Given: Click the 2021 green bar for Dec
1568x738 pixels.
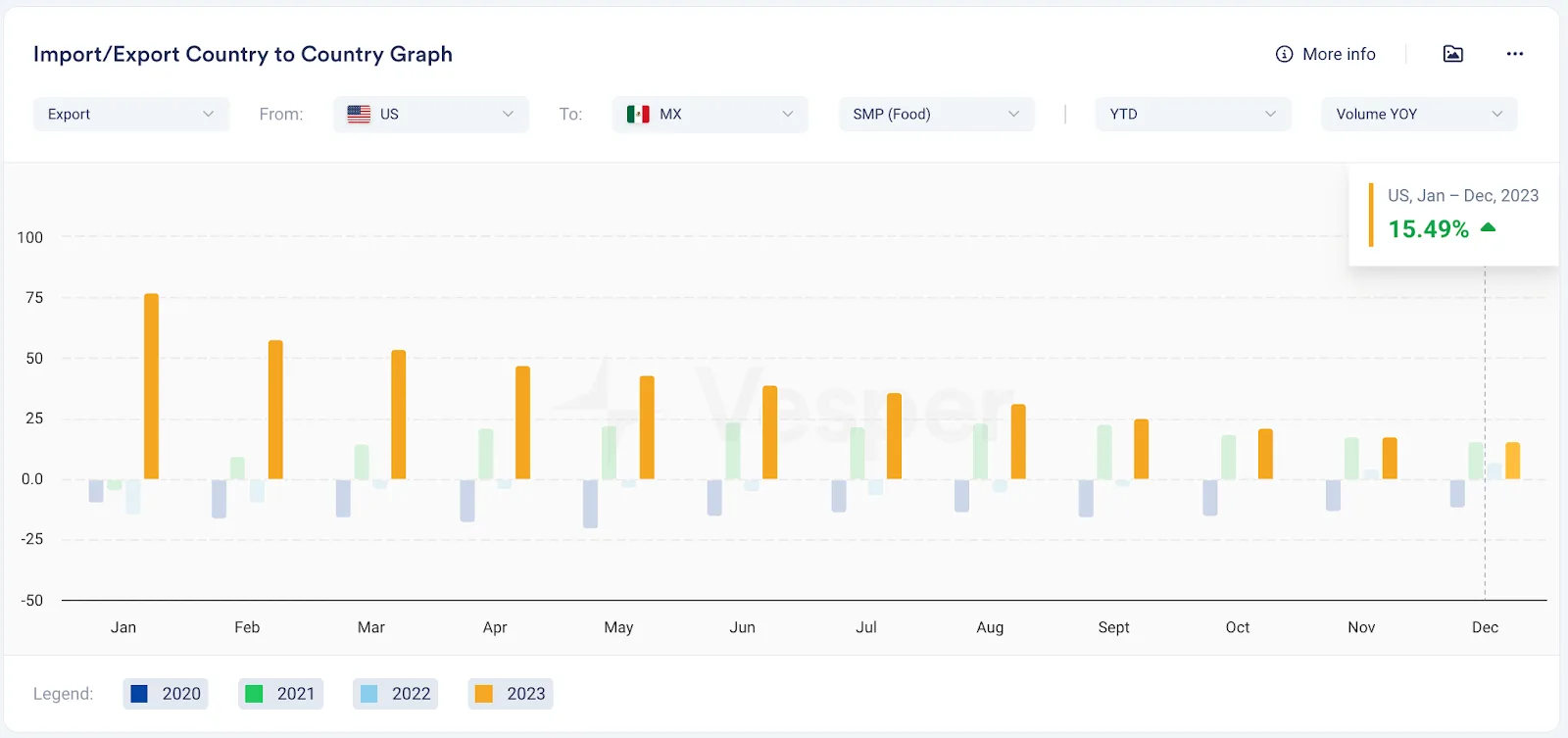Looking at the screenshot, I should coord(1476,461).
